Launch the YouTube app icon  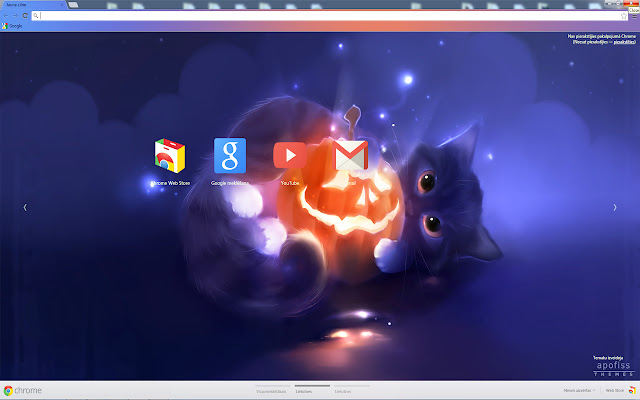coord(290,155)
